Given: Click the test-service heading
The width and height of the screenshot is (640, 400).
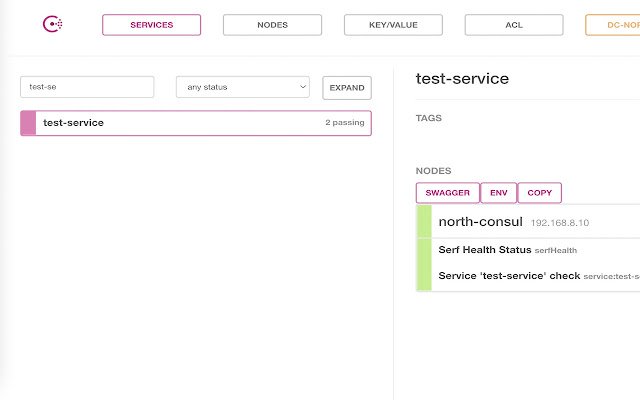Looking at the screenshot, I should (462, 79).
